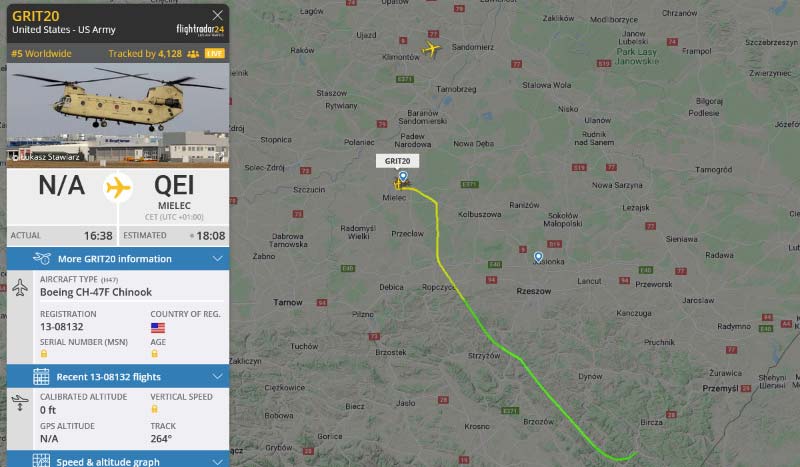This screenshot has width=800, height=467.
Task: Click the GRIT20 helicopter icon on map
Action: click(398, 183)
